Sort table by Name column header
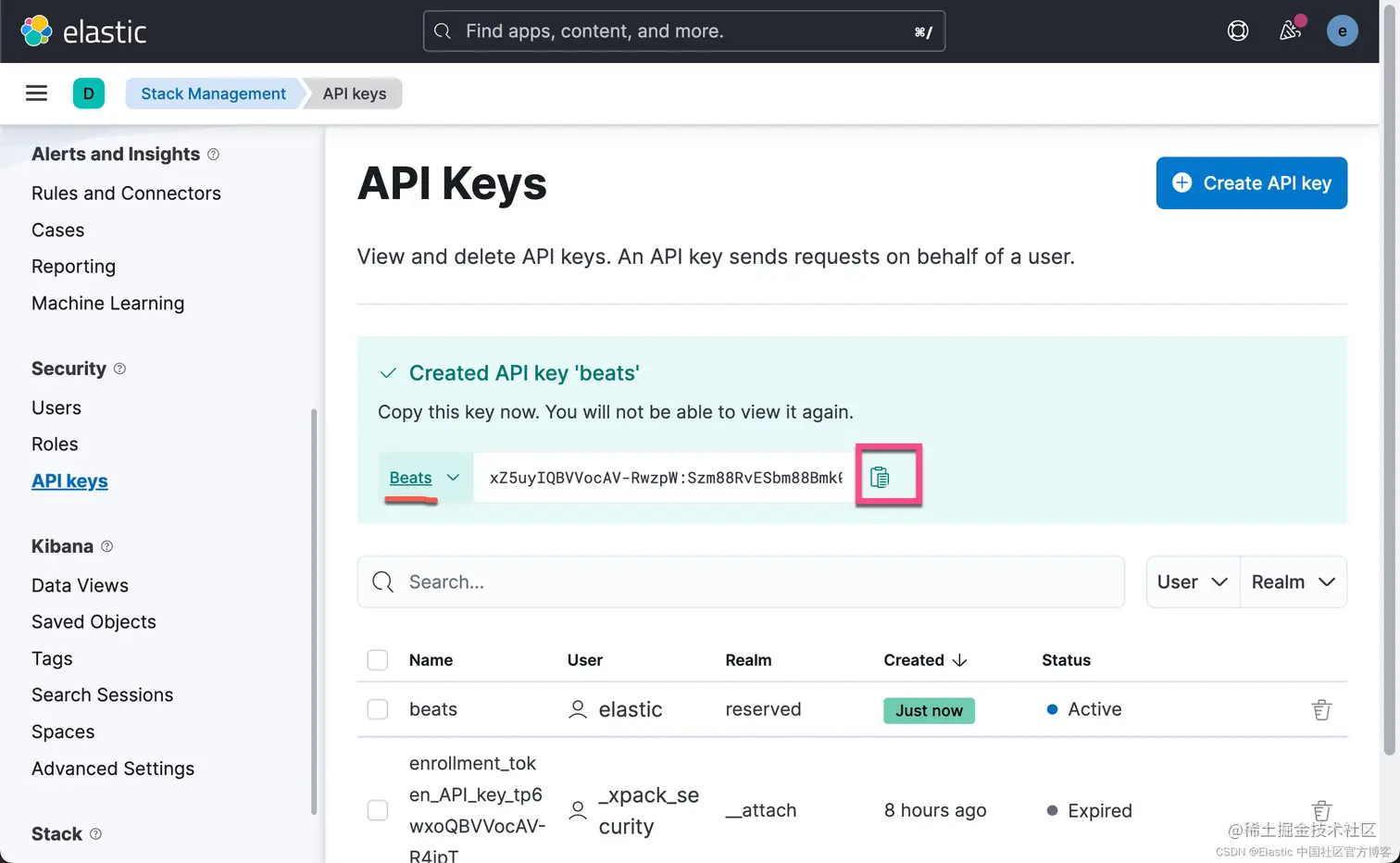 431,660
